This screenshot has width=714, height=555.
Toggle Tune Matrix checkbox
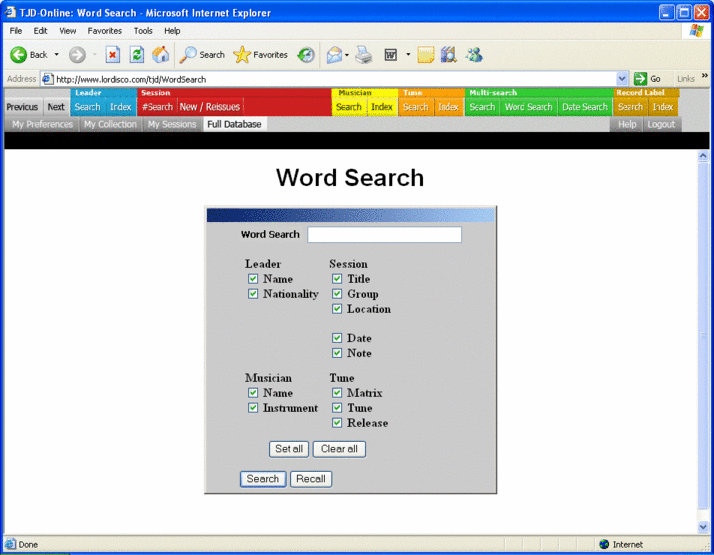click(337, 392)
